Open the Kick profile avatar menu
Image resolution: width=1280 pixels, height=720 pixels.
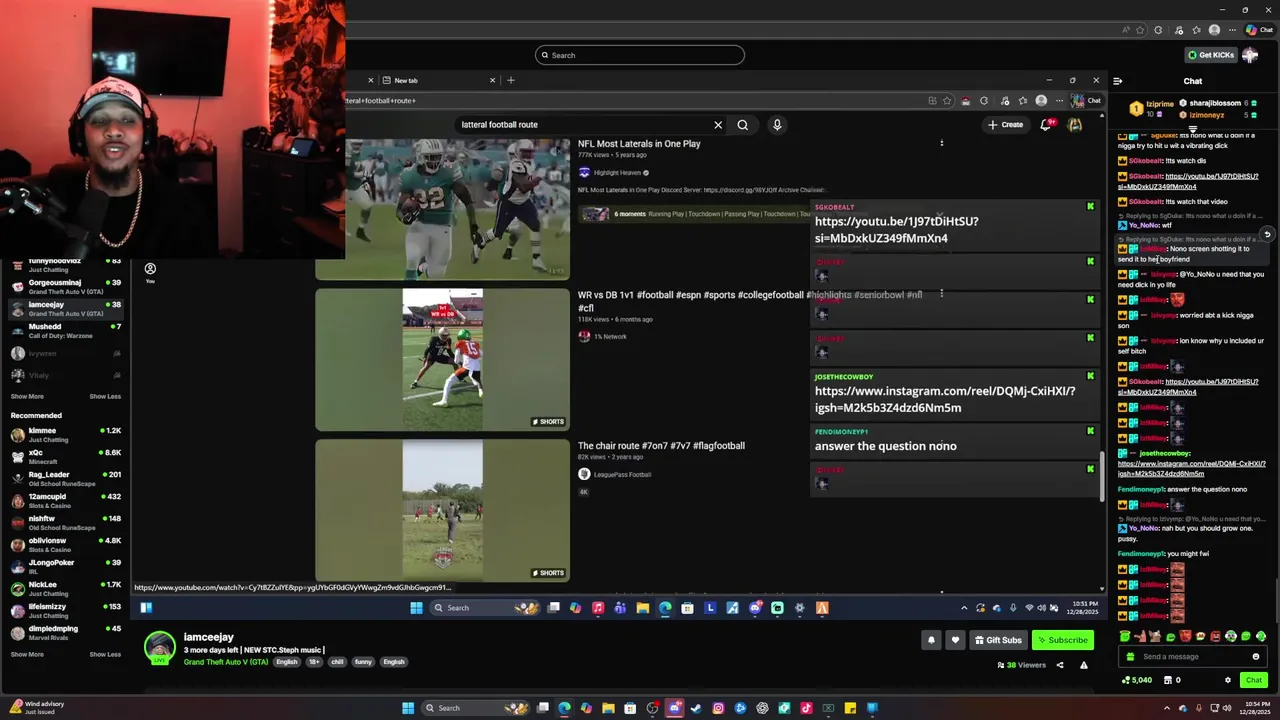coord(1250,55)
